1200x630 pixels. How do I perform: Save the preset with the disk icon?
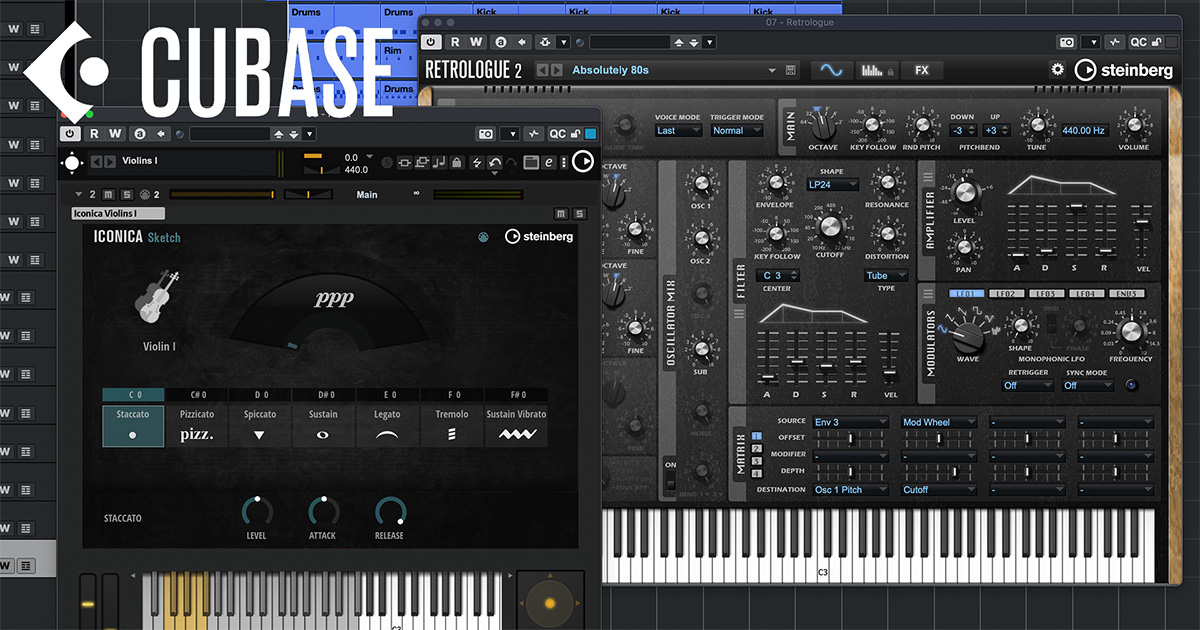(789, 70)
